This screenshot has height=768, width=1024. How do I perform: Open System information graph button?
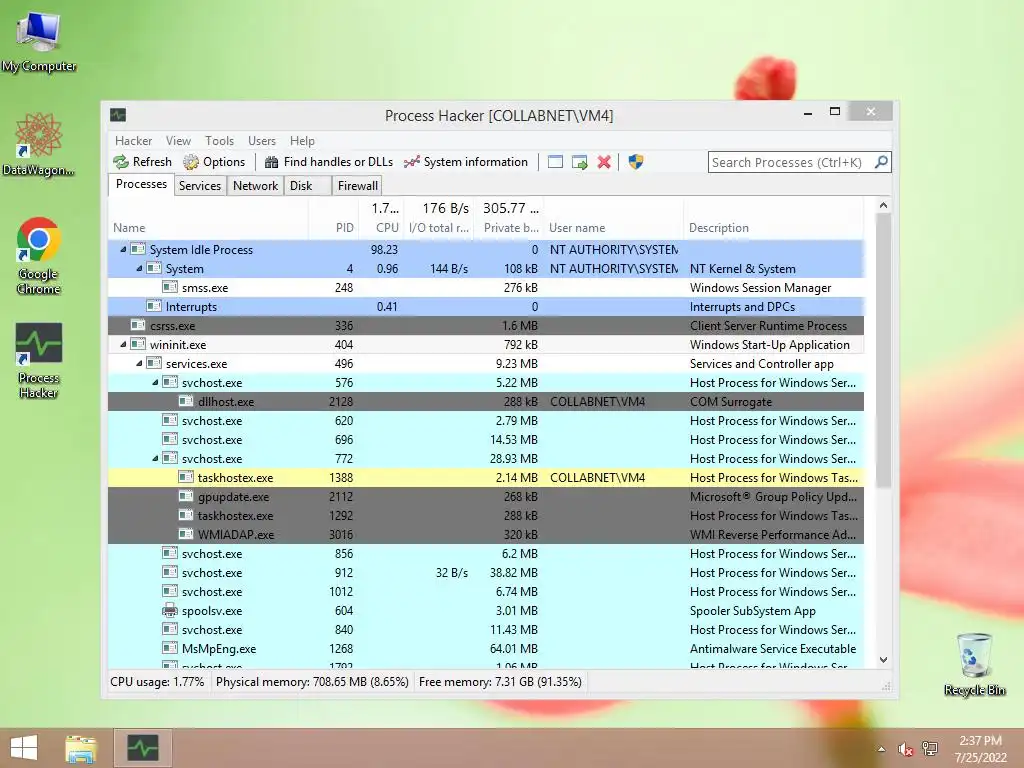[466, 162]
